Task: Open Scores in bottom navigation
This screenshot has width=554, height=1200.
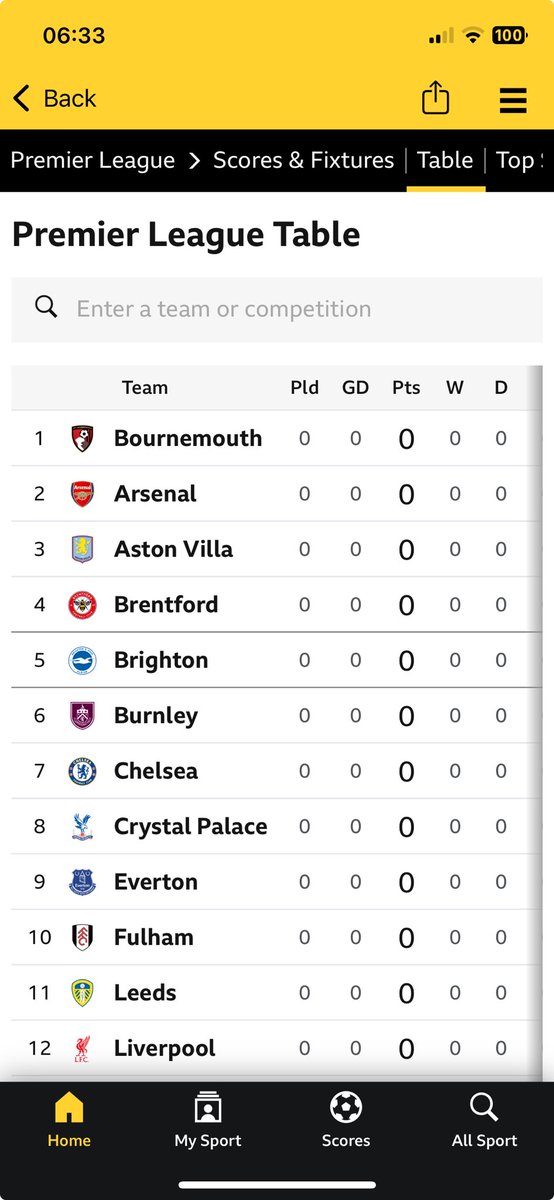Action: tap(346, 1121)
